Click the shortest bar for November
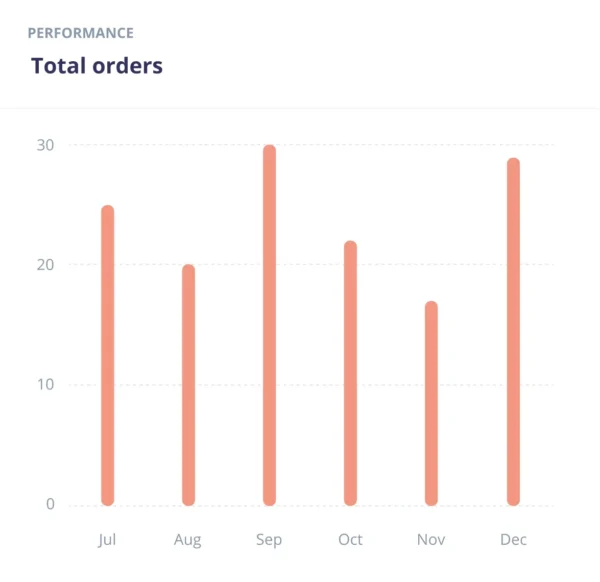600x582 pixels. click(x=431, y=403)
